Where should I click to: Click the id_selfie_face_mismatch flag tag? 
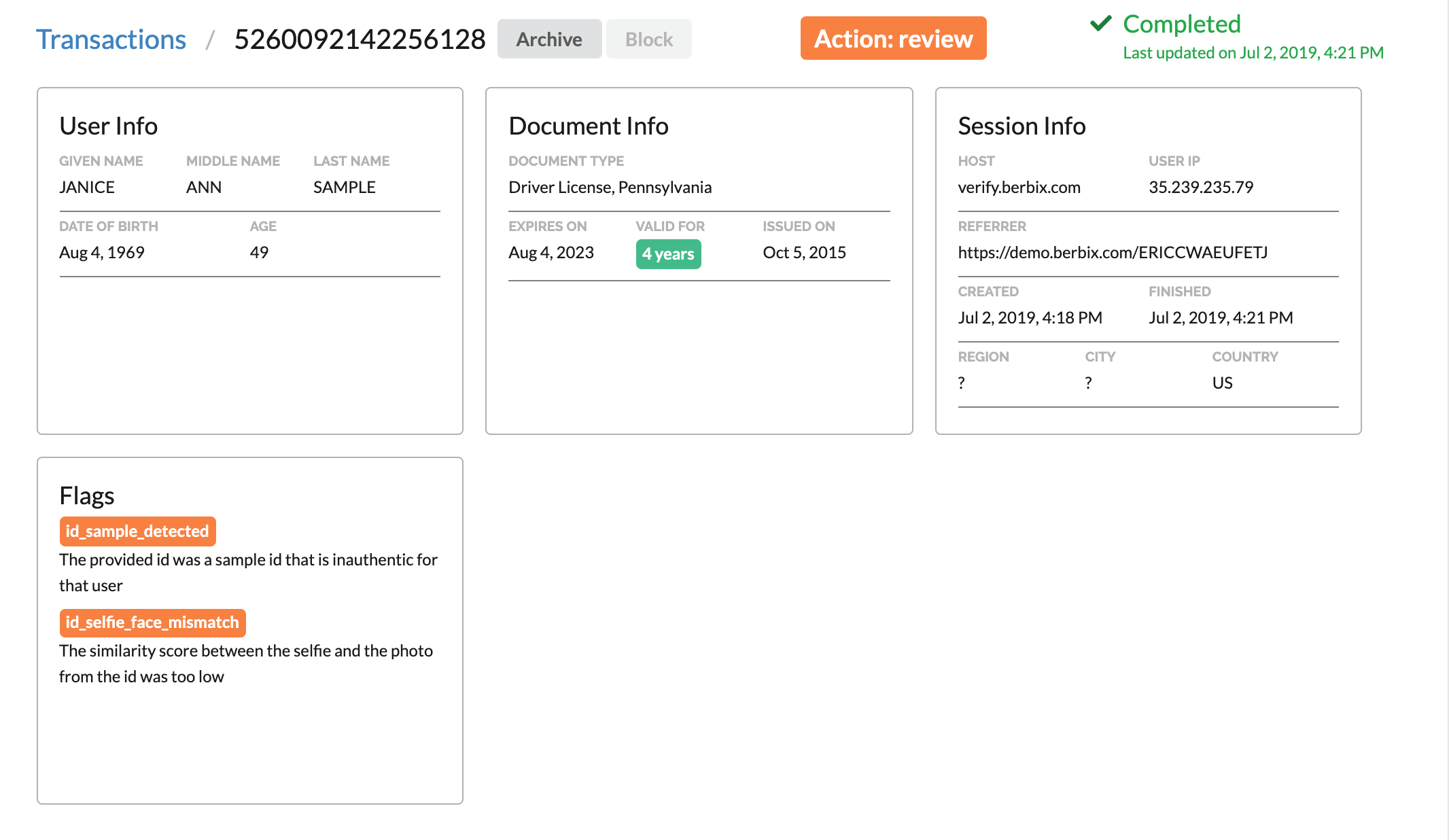coord(152,623)
